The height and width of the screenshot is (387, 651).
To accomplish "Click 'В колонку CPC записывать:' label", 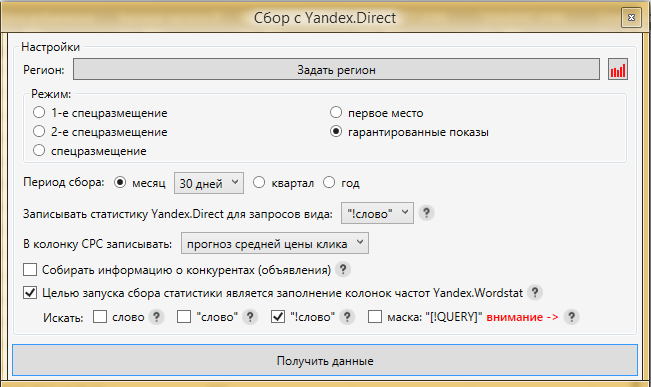I will (98, 244).
